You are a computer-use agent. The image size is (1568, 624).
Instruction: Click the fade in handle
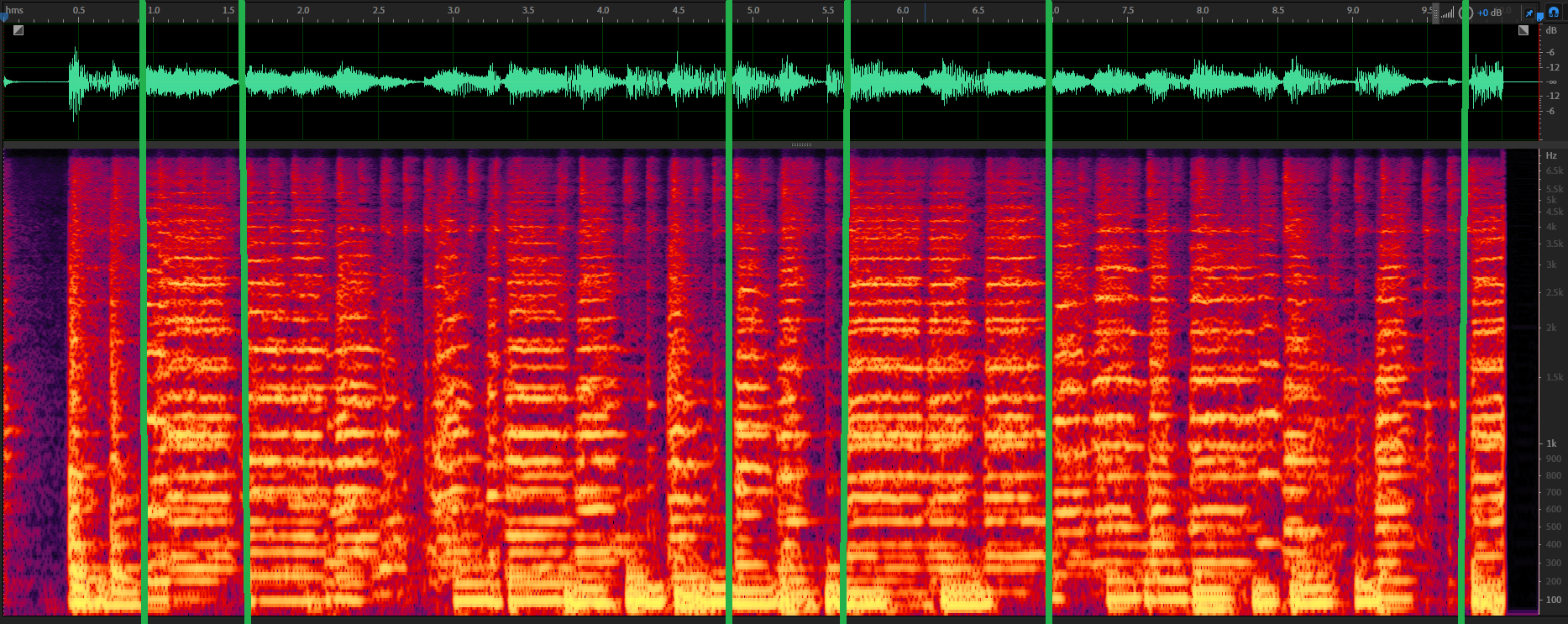[x=18, y=30]
